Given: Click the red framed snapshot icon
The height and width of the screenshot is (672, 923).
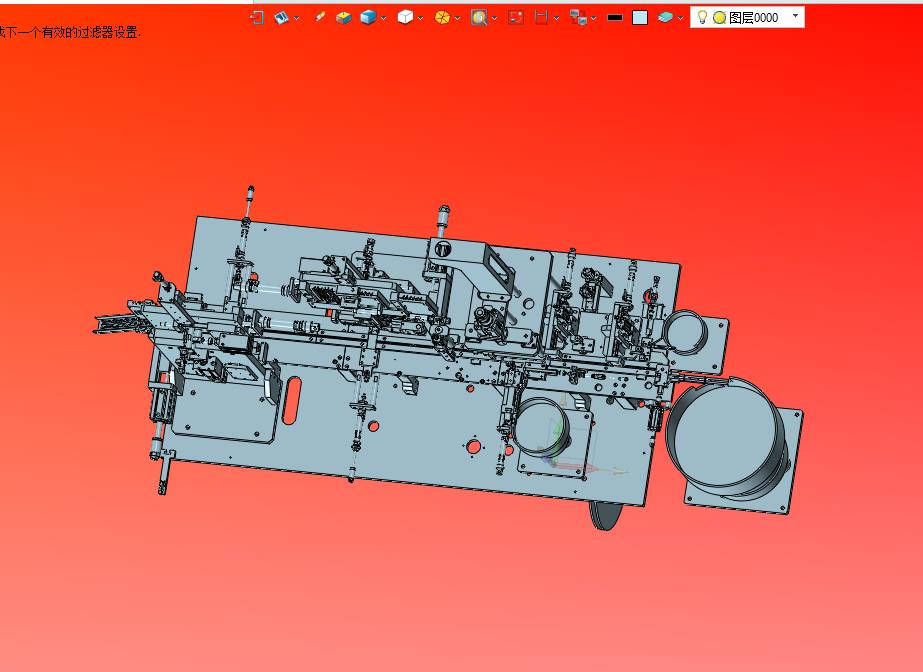Looking at the screenshot, I should point(516,18).
